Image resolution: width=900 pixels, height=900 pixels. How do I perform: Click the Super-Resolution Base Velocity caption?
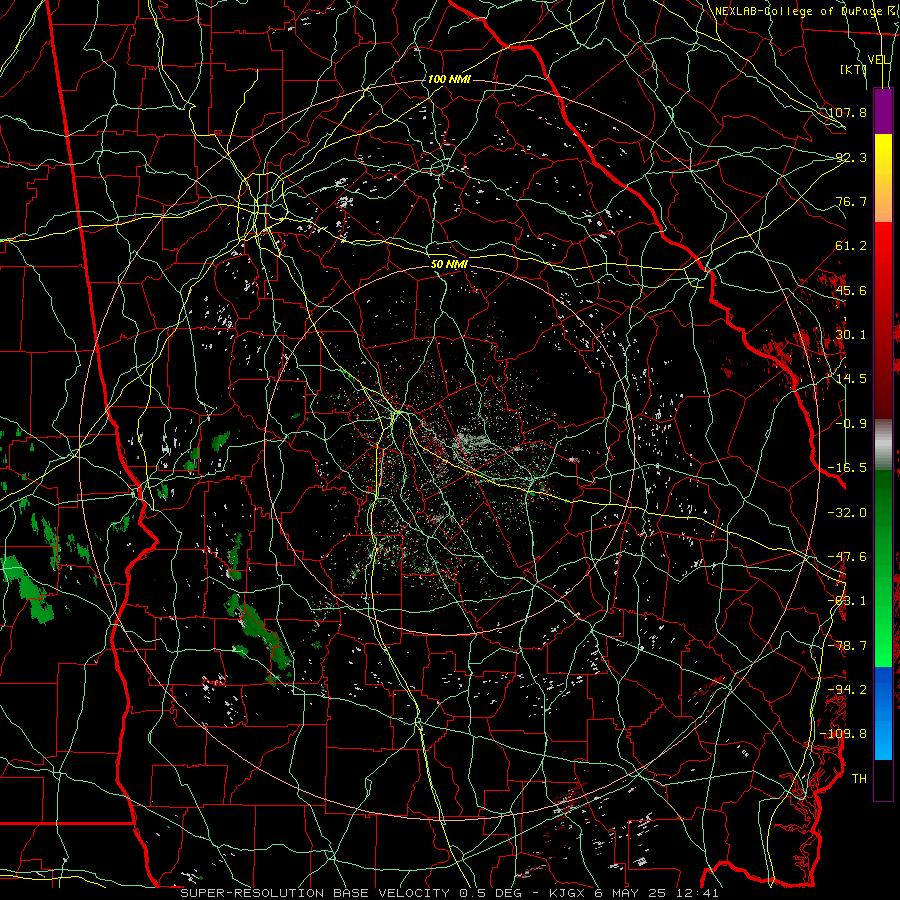point(449,893)
